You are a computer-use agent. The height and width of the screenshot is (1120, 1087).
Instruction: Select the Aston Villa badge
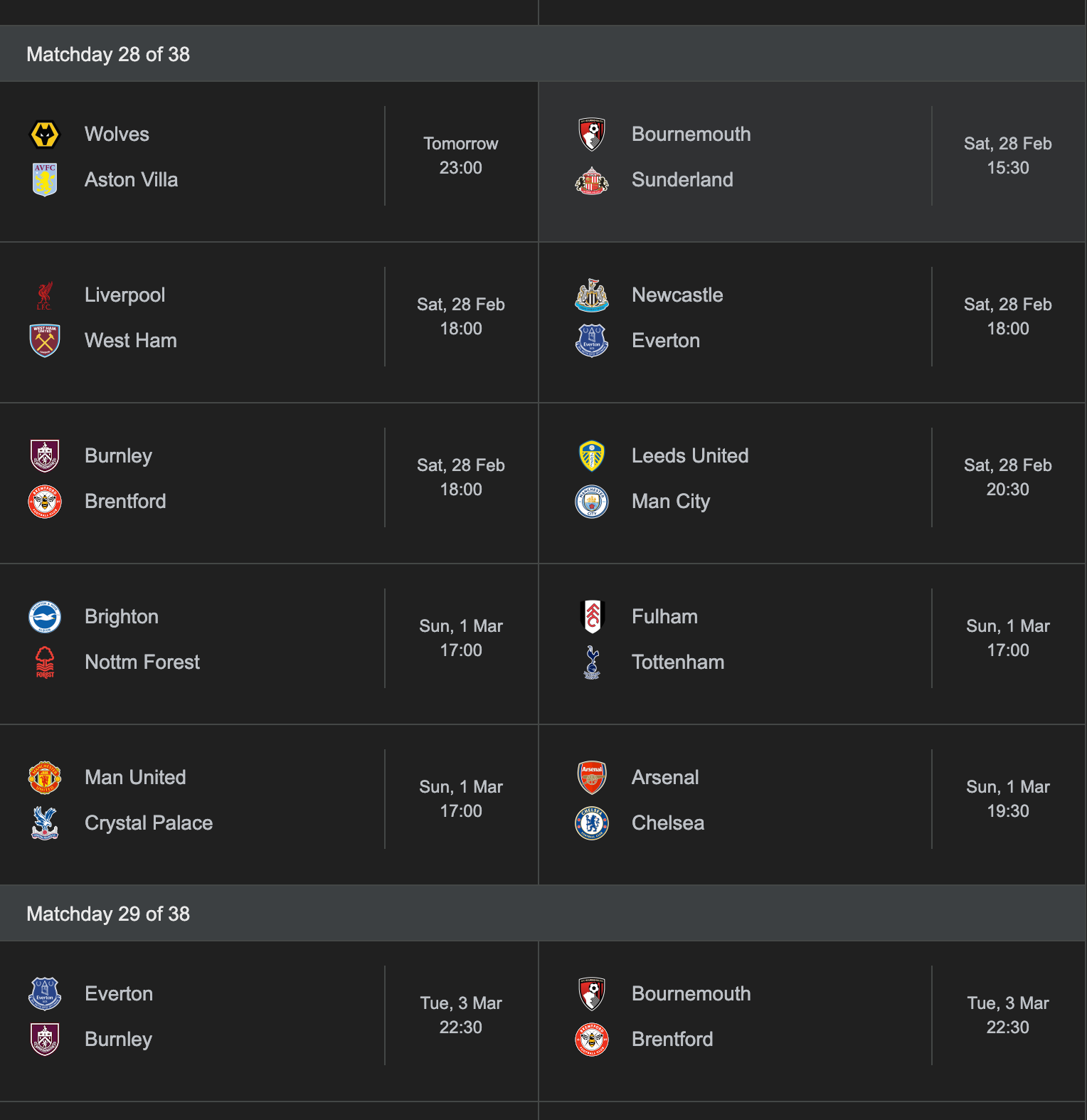44,179
